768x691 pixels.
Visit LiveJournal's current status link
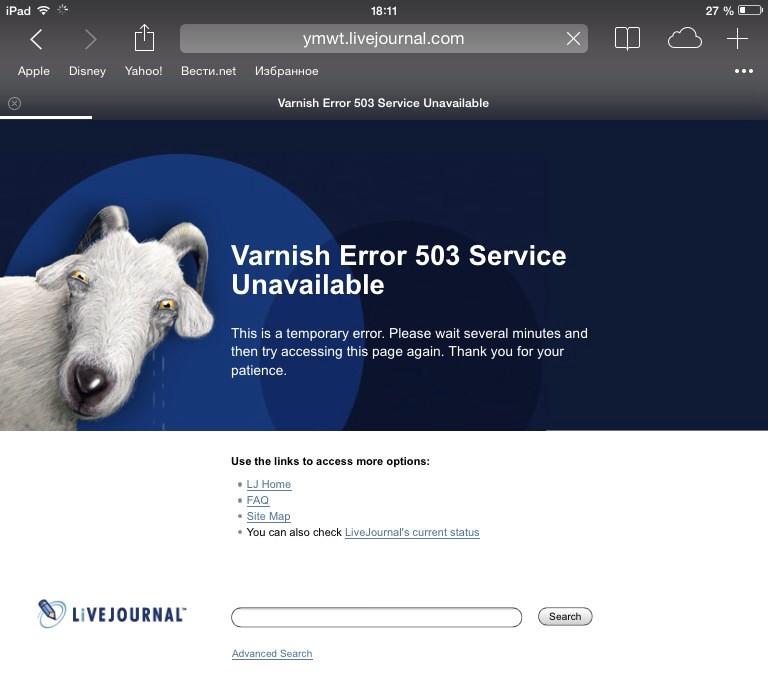click(412, 532)
